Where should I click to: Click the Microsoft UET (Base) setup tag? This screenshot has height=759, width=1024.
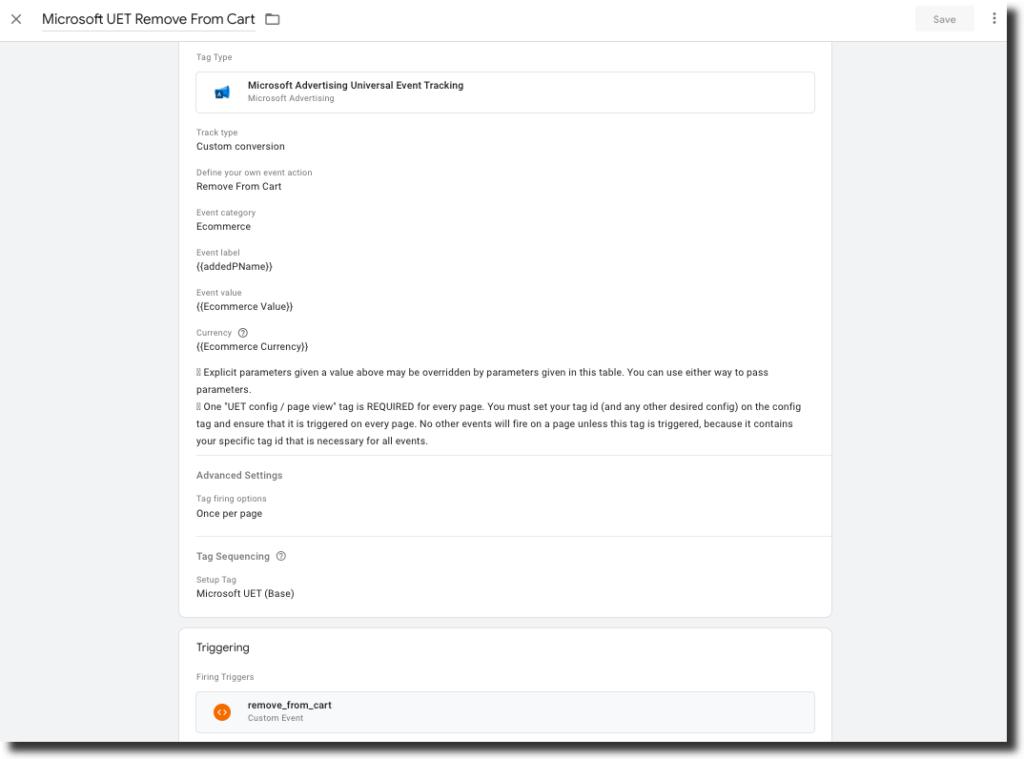245,594
